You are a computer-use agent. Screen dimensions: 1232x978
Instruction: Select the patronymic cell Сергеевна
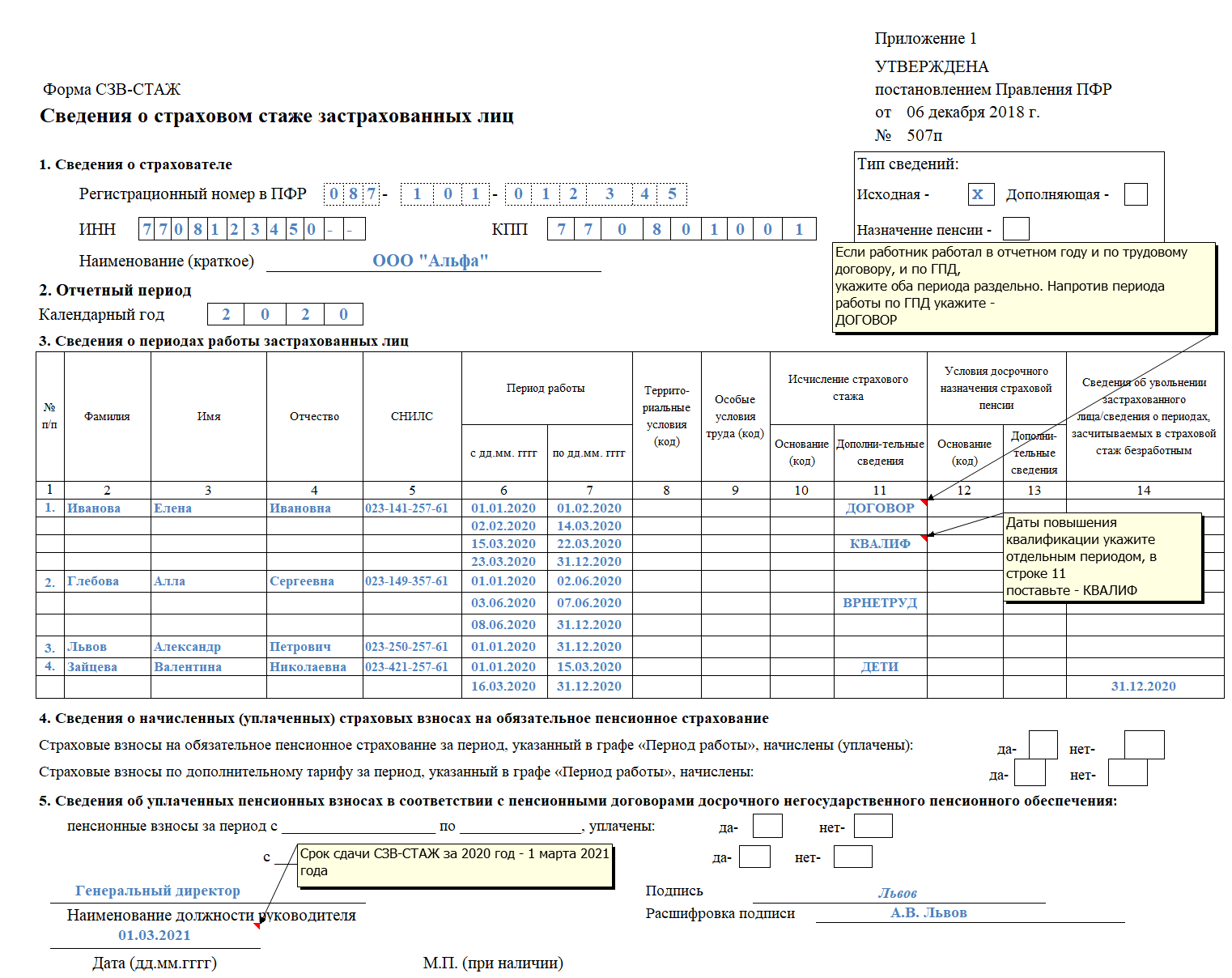coord(315,581)
